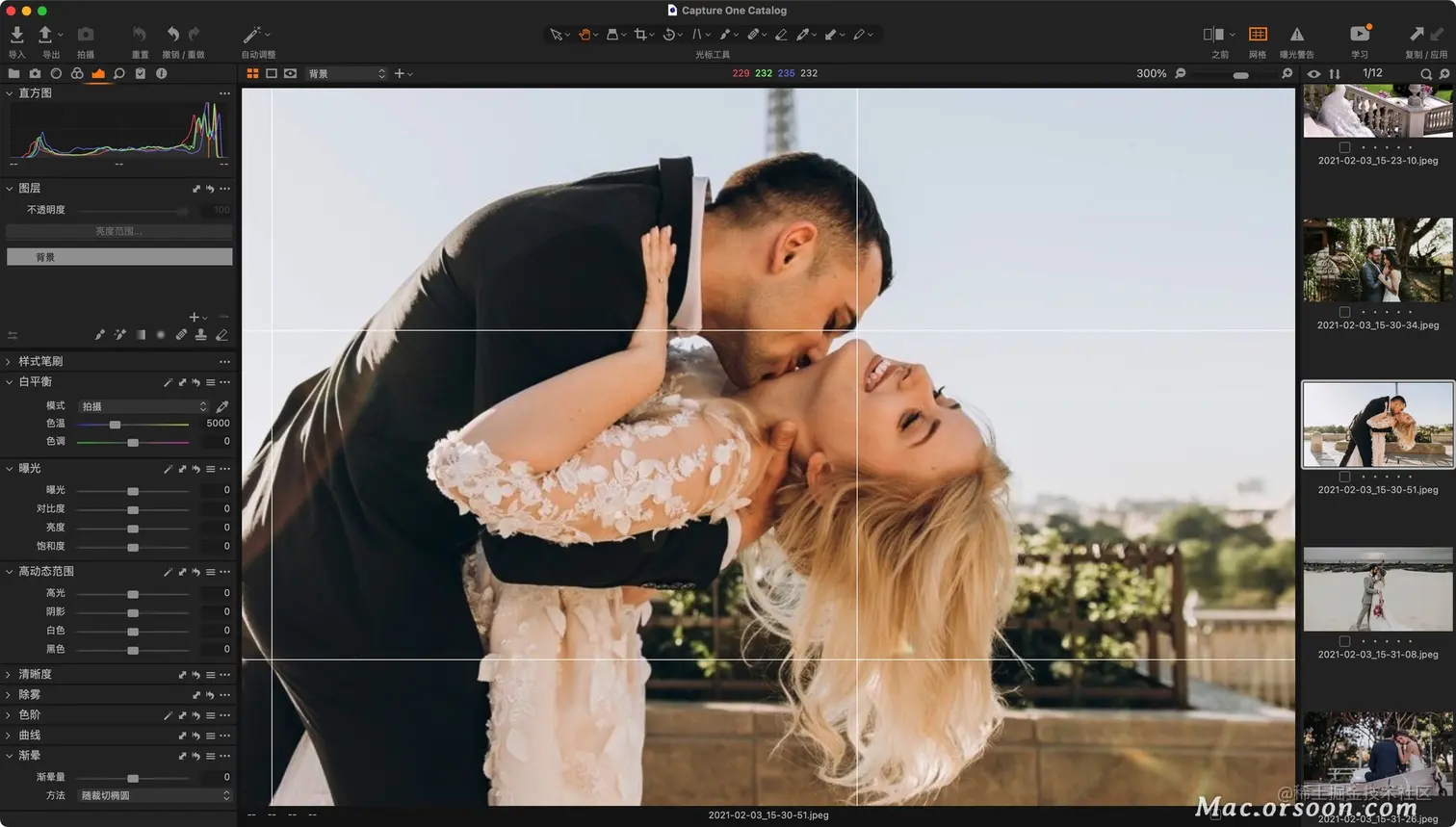The height and width of the screenshot is (827, 1456).
Task: Toggle the Before (之前) comparison view
Action: click(1213, 35)
